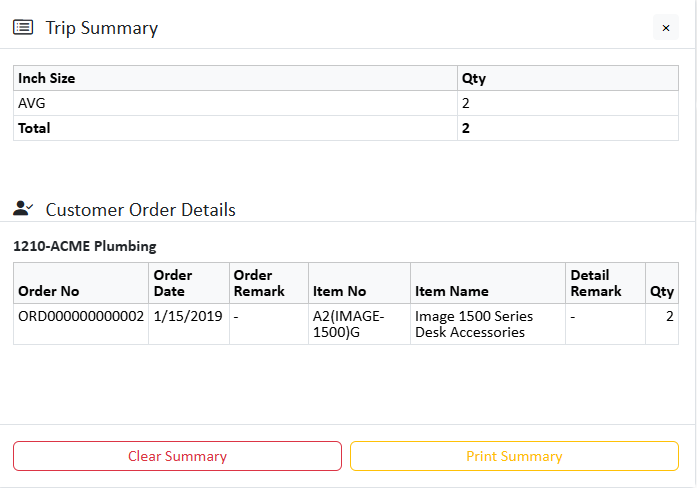Click the Qty header in size table
This screenshot has height=488, width=697.
[473, 78]
